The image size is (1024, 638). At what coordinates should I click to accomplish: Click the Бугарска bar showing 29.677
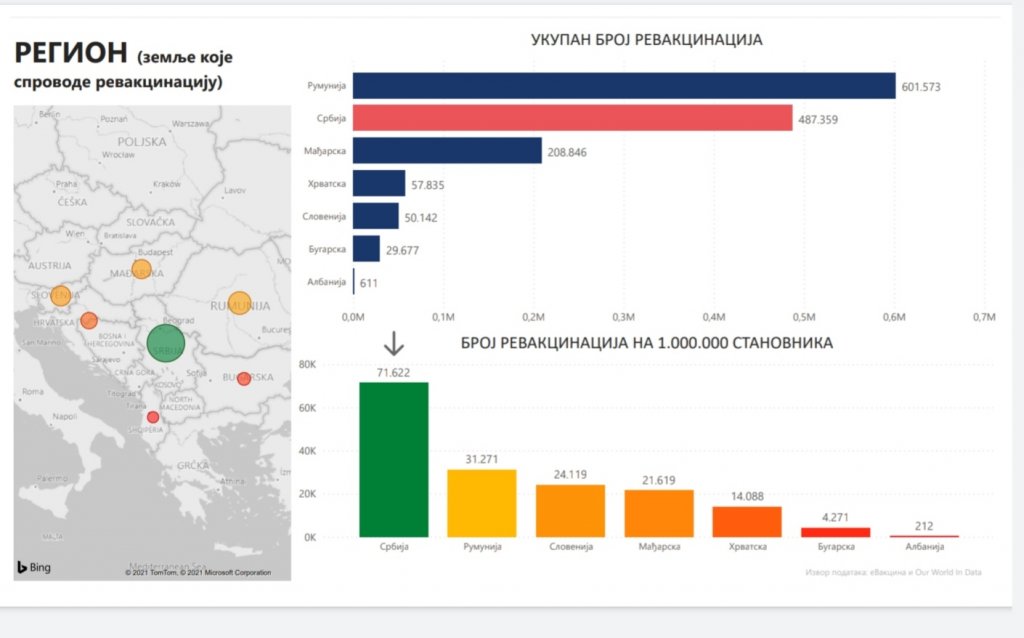(366, 249)
